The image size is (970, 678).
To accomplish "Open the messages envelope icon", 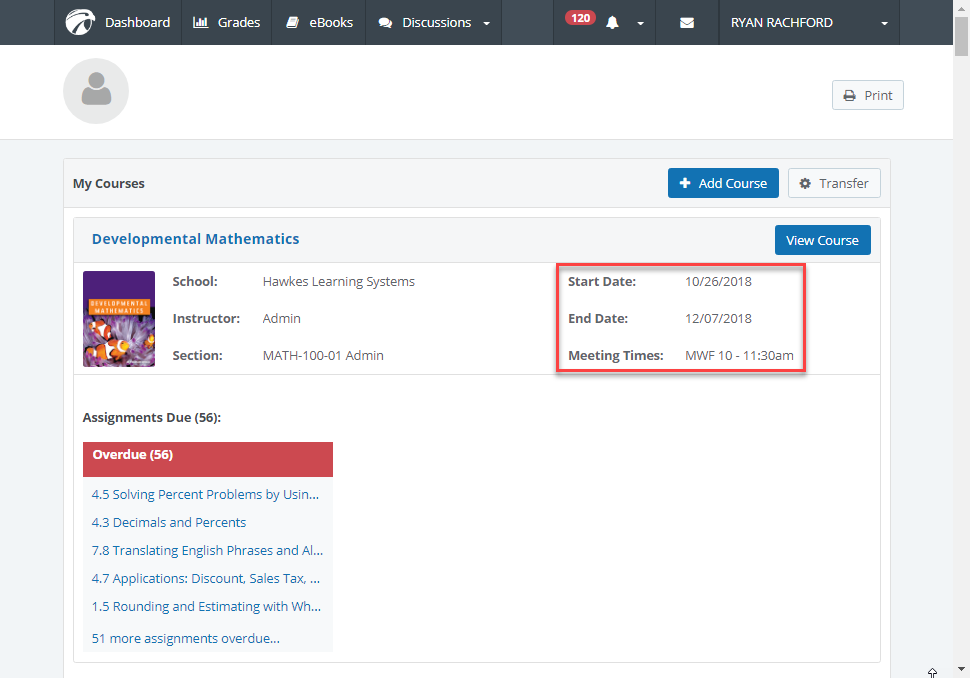I will click(x=687, y=23).
